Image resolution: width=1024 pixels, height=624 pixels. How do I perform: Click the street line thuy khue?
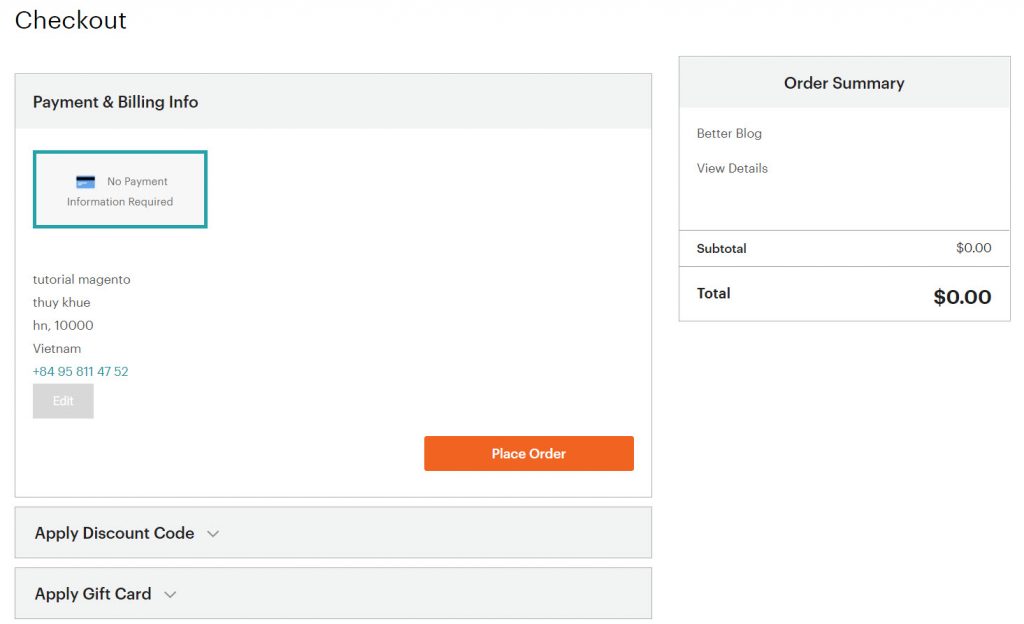(61, 302)
